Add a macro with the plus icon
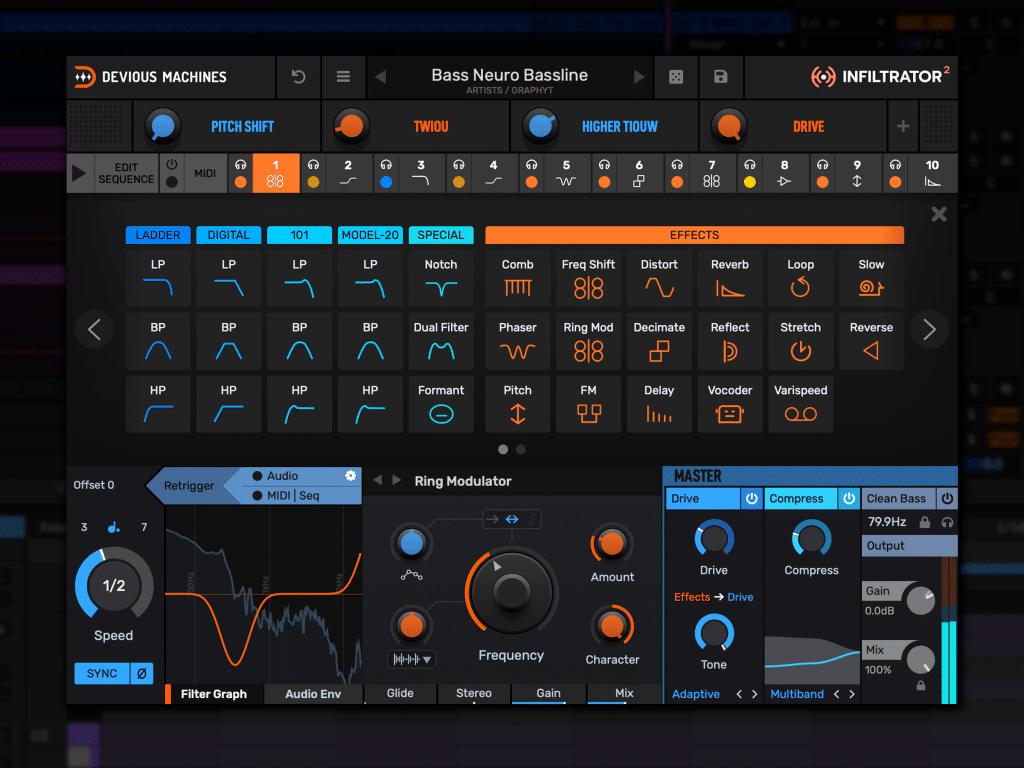Screen dimensions: 1024x768 pyautogui.click(x=903, y=126)
